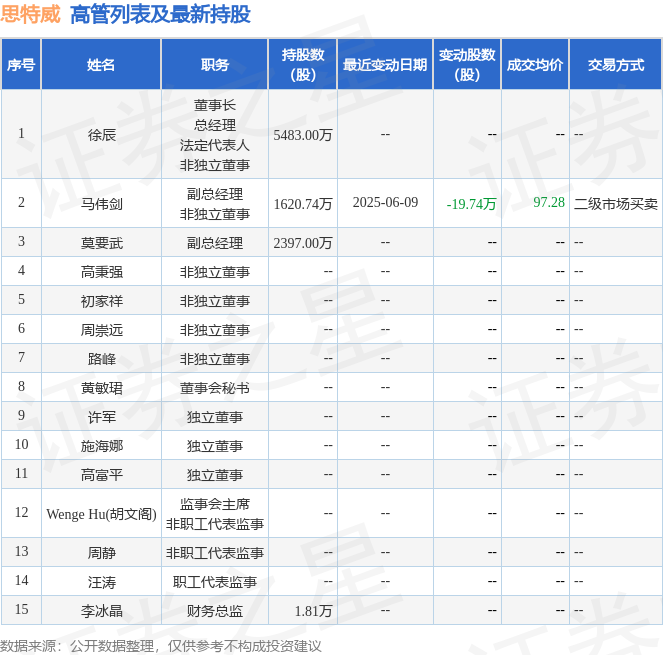Image resolution: width=663 pixels, height=655 pixels.
Task: Click 法定代表人 in 徐辰's positions
Action: 215,145
